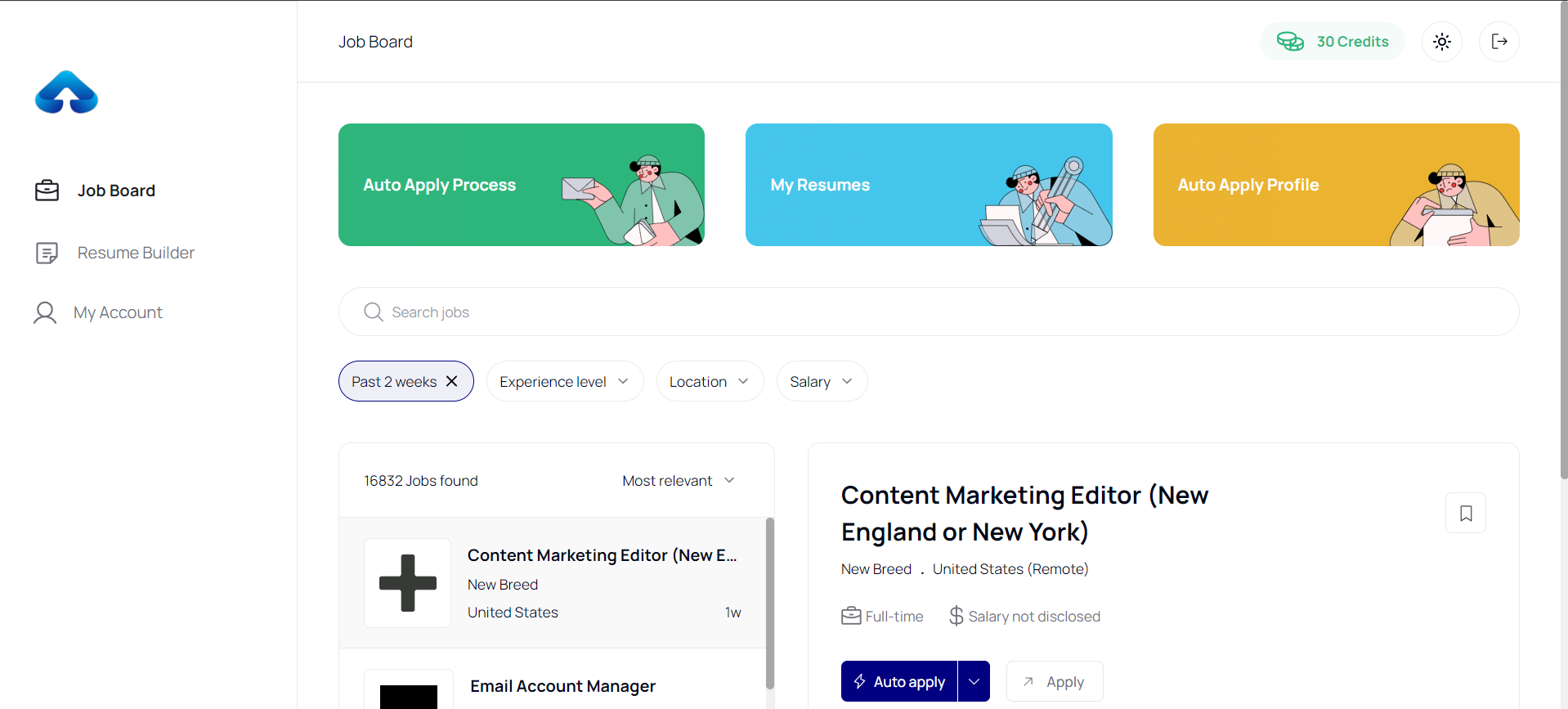The image size is (1568, 709).
Task: Click the search magnifier icon
Action: [x=374, y=312]
